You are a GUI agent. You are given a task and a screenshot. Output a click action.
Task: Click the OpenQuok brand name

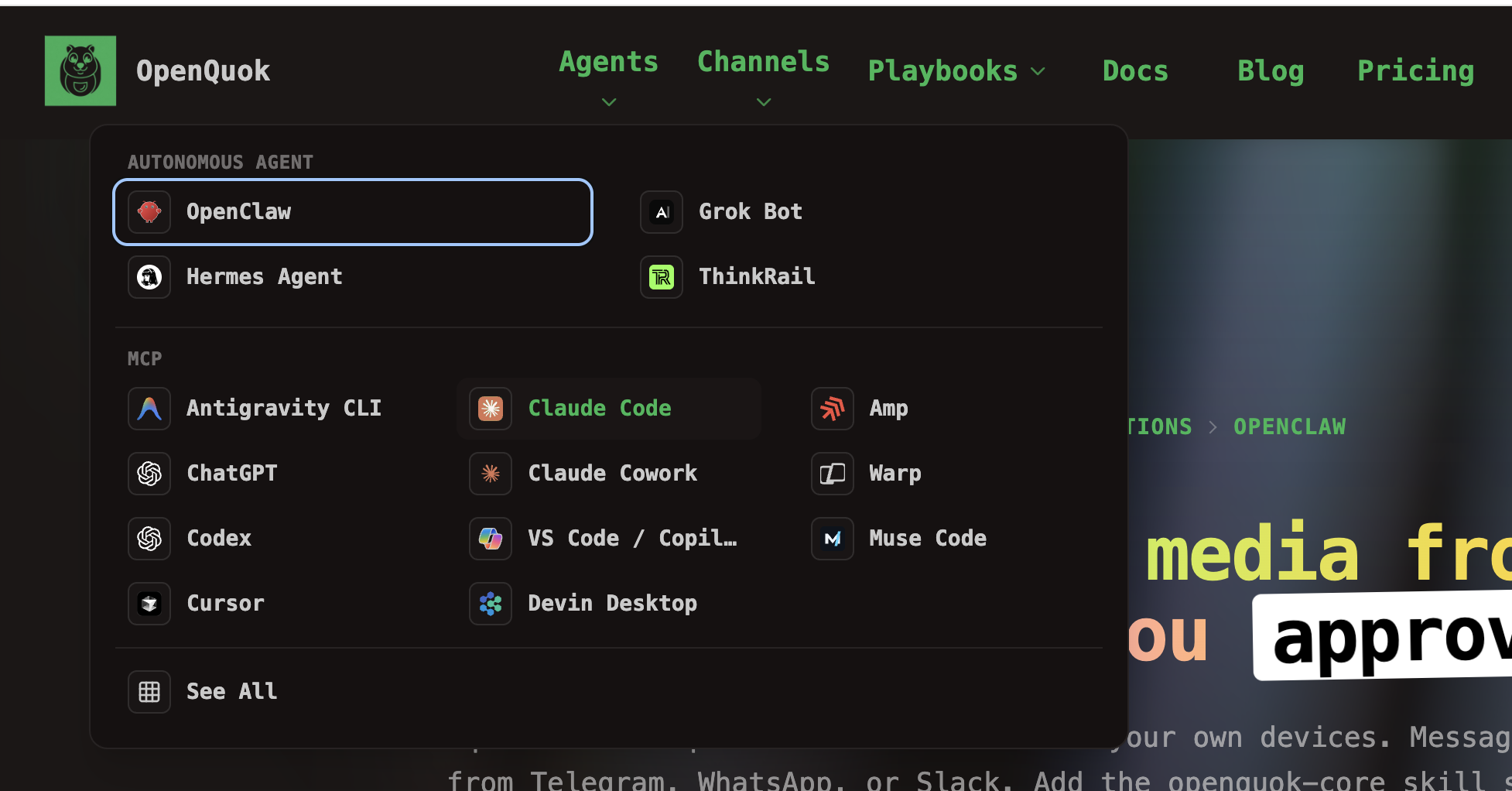click(x=203, y=71)
